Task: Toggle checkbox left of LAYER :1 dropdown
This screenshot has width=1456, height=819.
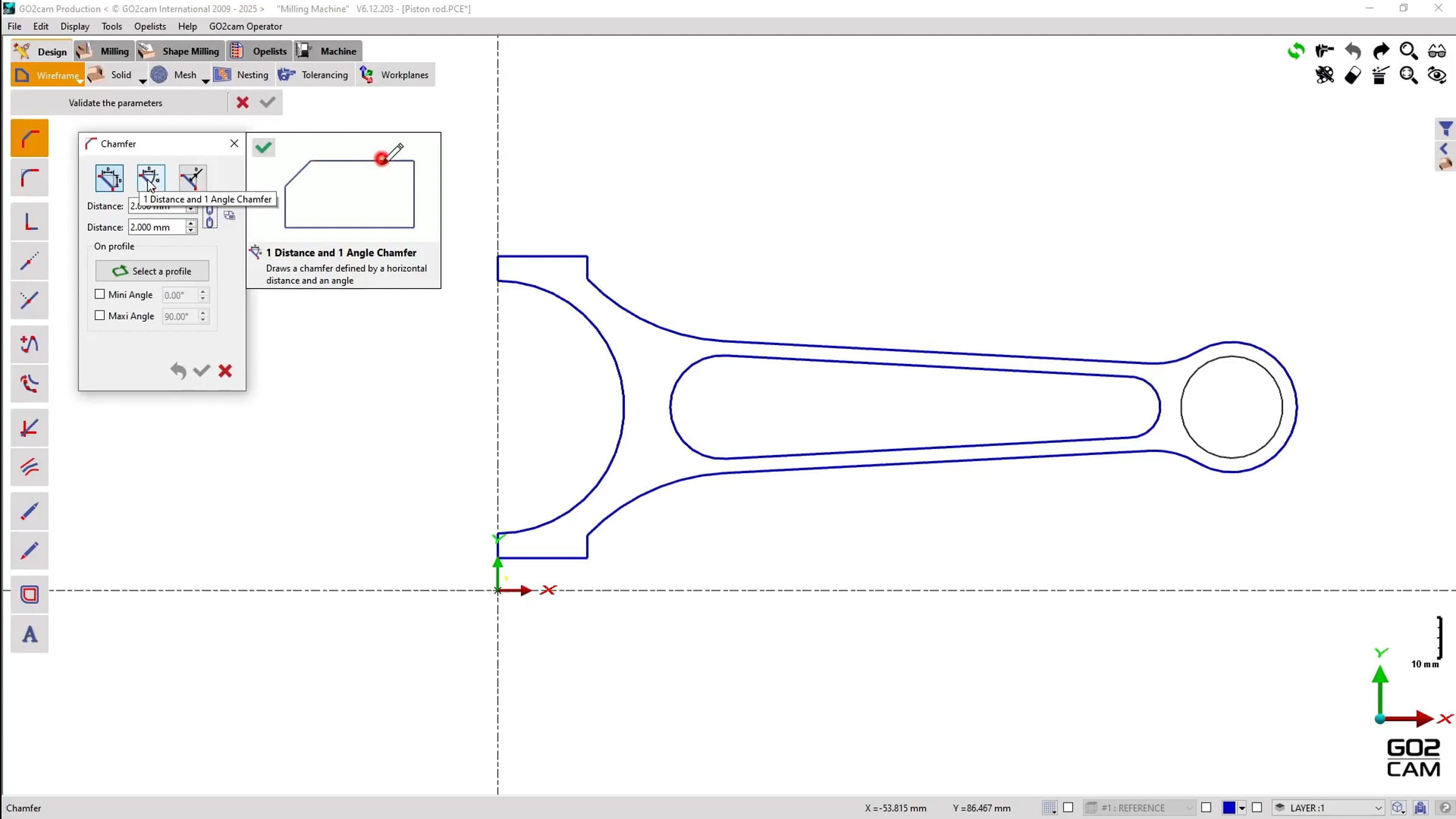Action: tap(1257, 807)
